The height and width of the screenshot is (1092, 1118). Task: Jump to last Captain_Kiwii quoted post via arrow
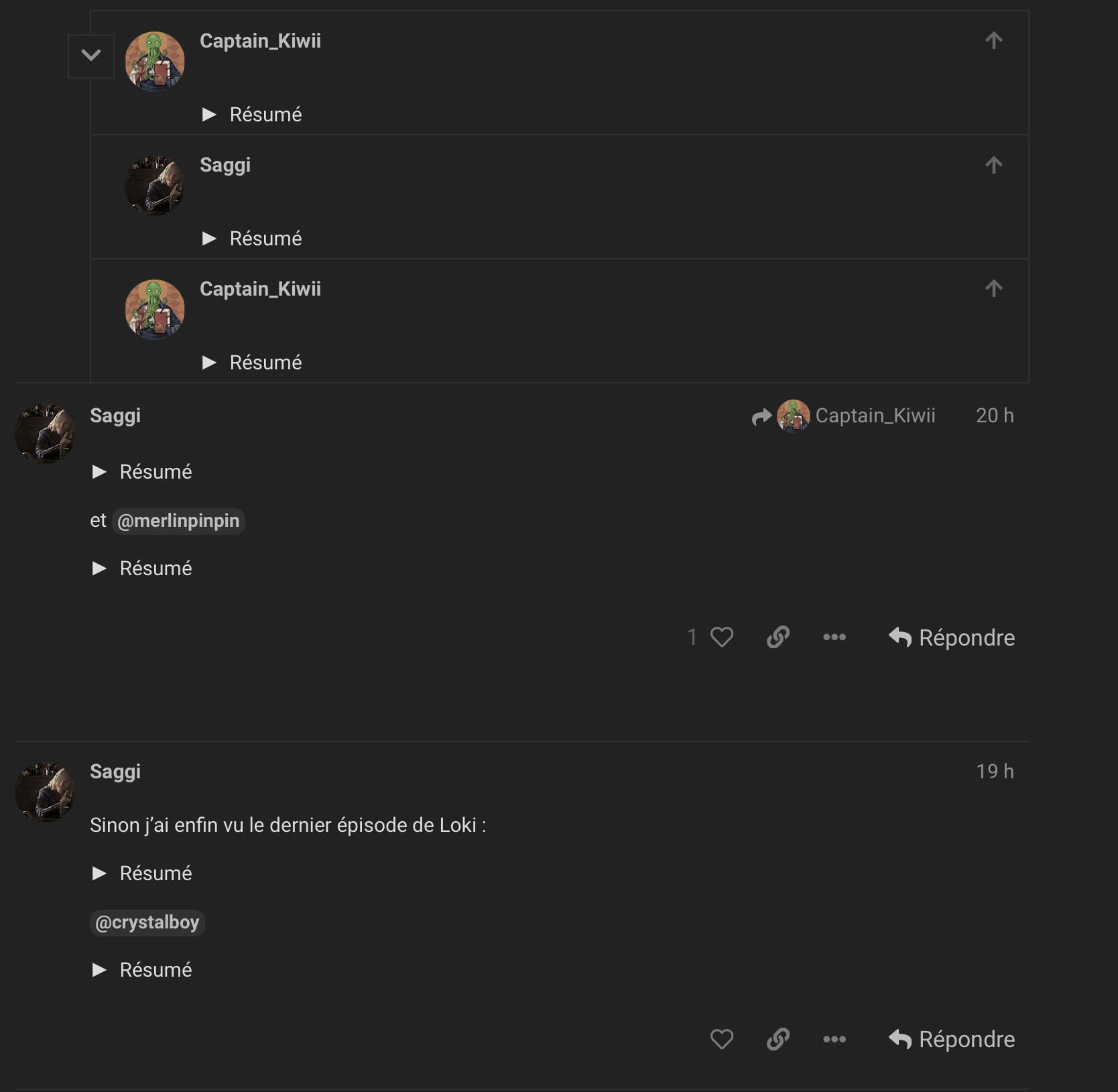(x=994, y=289)
